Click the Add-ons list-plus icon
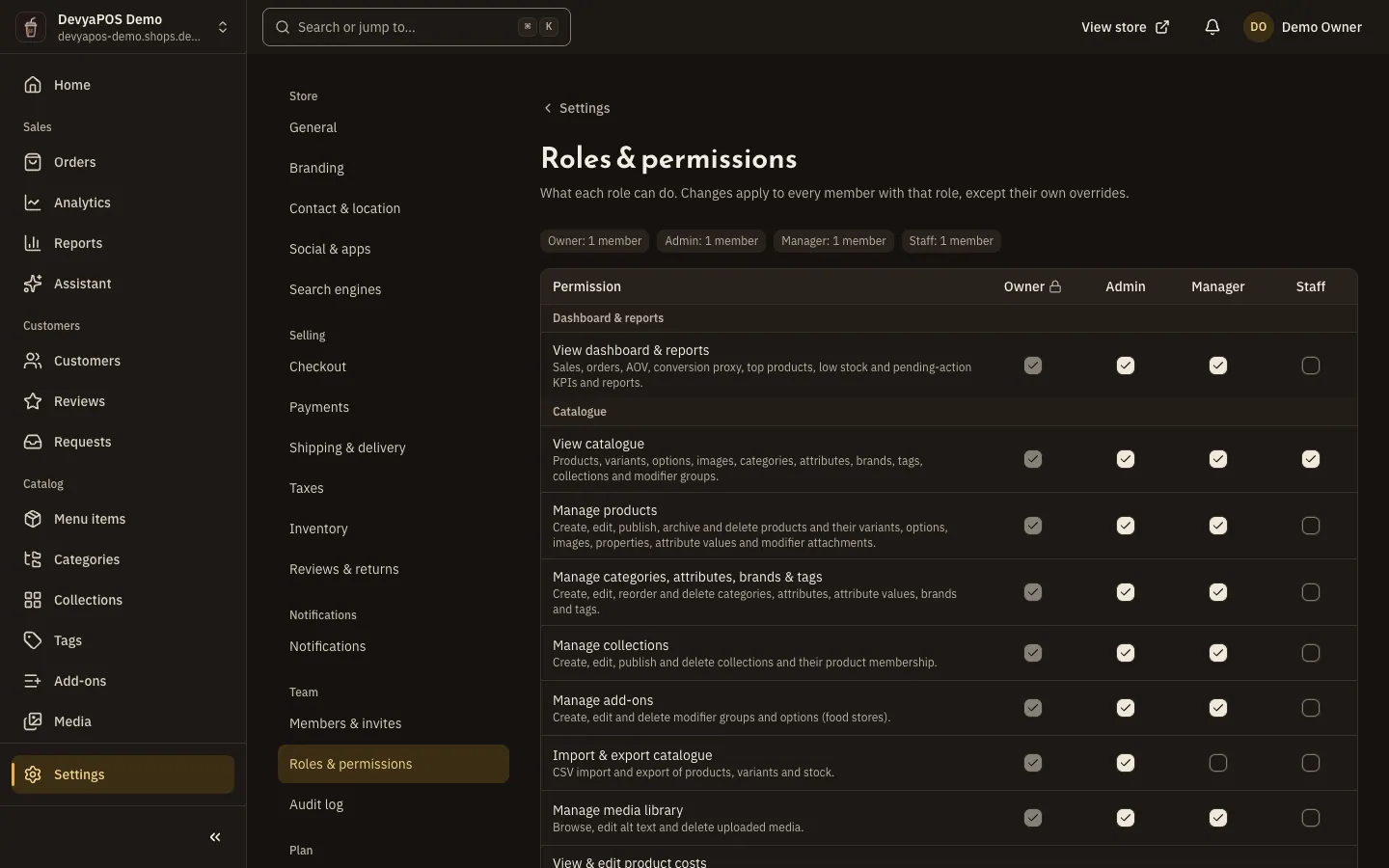This screenshot has height=868, width=1389. pos(33,681)
